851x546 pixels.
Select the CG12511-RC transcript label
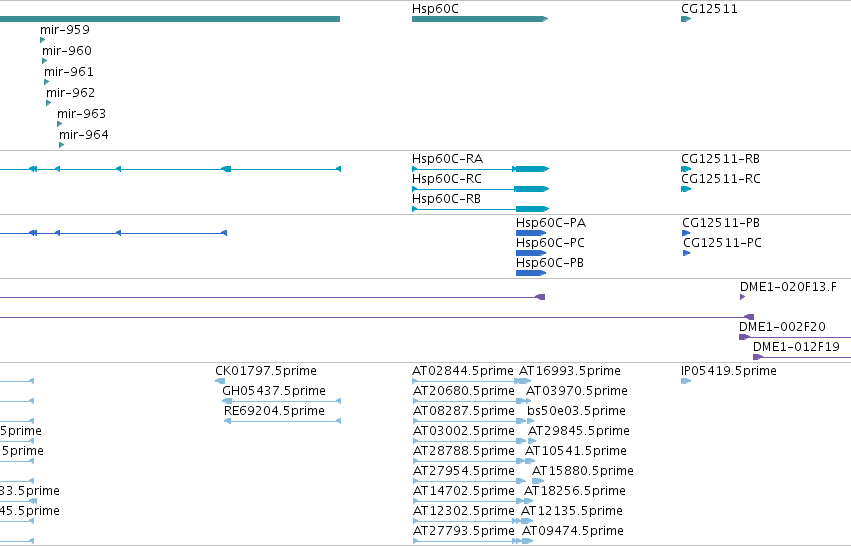[721, 179]
